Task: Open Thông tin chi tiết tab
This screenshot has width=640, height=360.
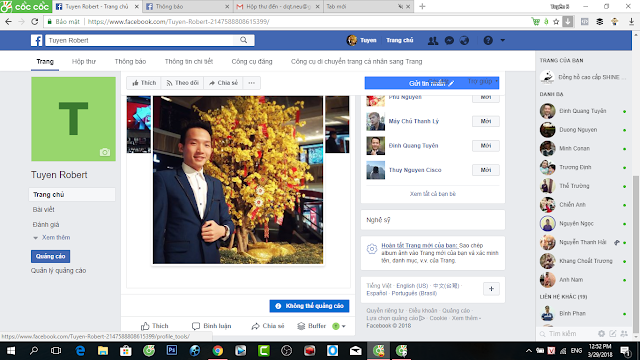Action: coord(189,62)
